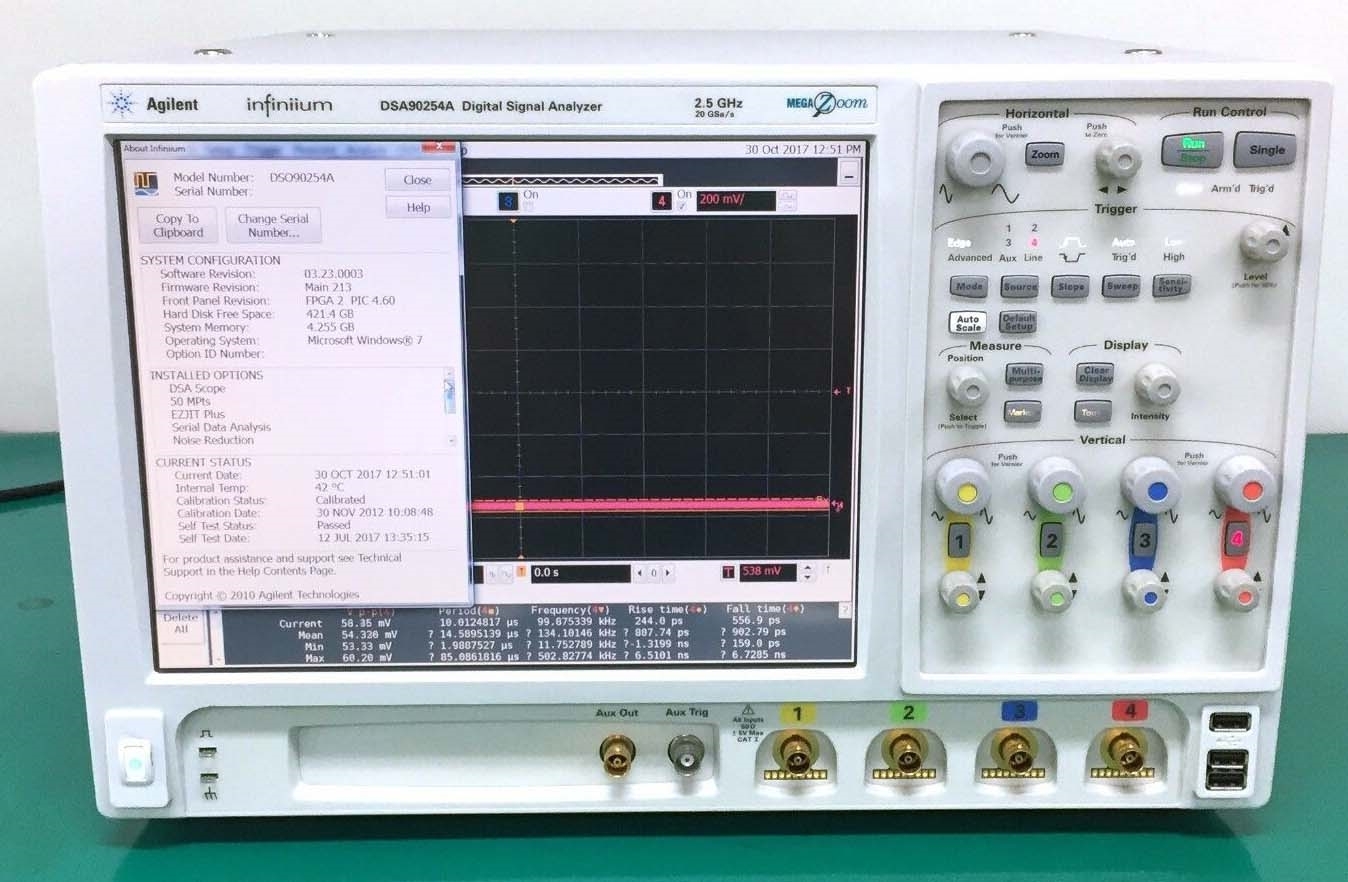Click the Infiniium logo icon beside Model Number
Image resolution: width=1348 pixels, height=882 pixels.
146,182
